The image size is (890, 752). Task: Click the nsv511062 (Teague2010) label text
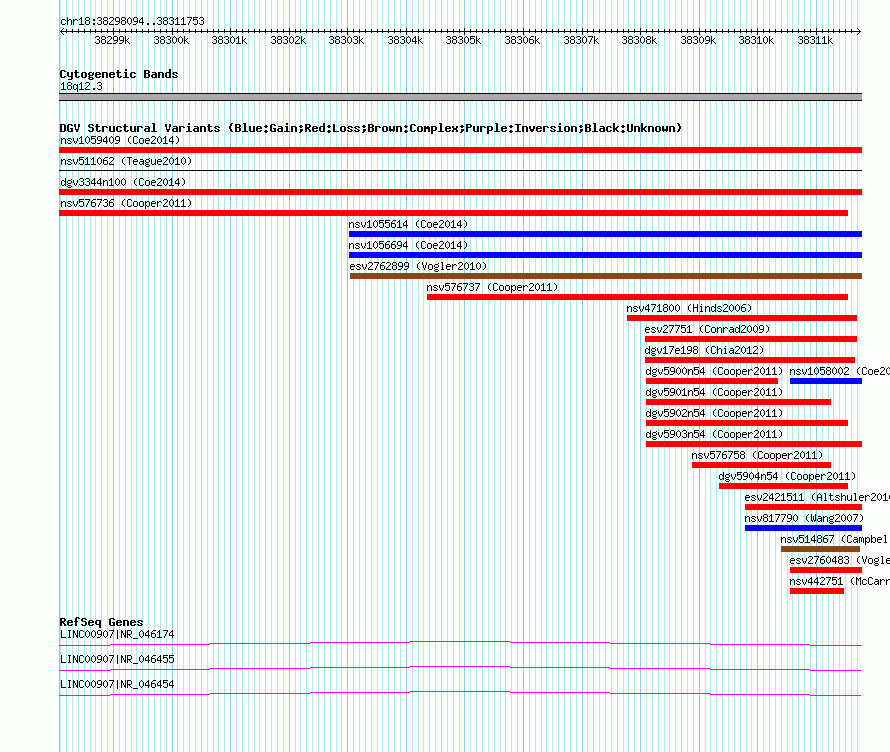tap(126, 161)
